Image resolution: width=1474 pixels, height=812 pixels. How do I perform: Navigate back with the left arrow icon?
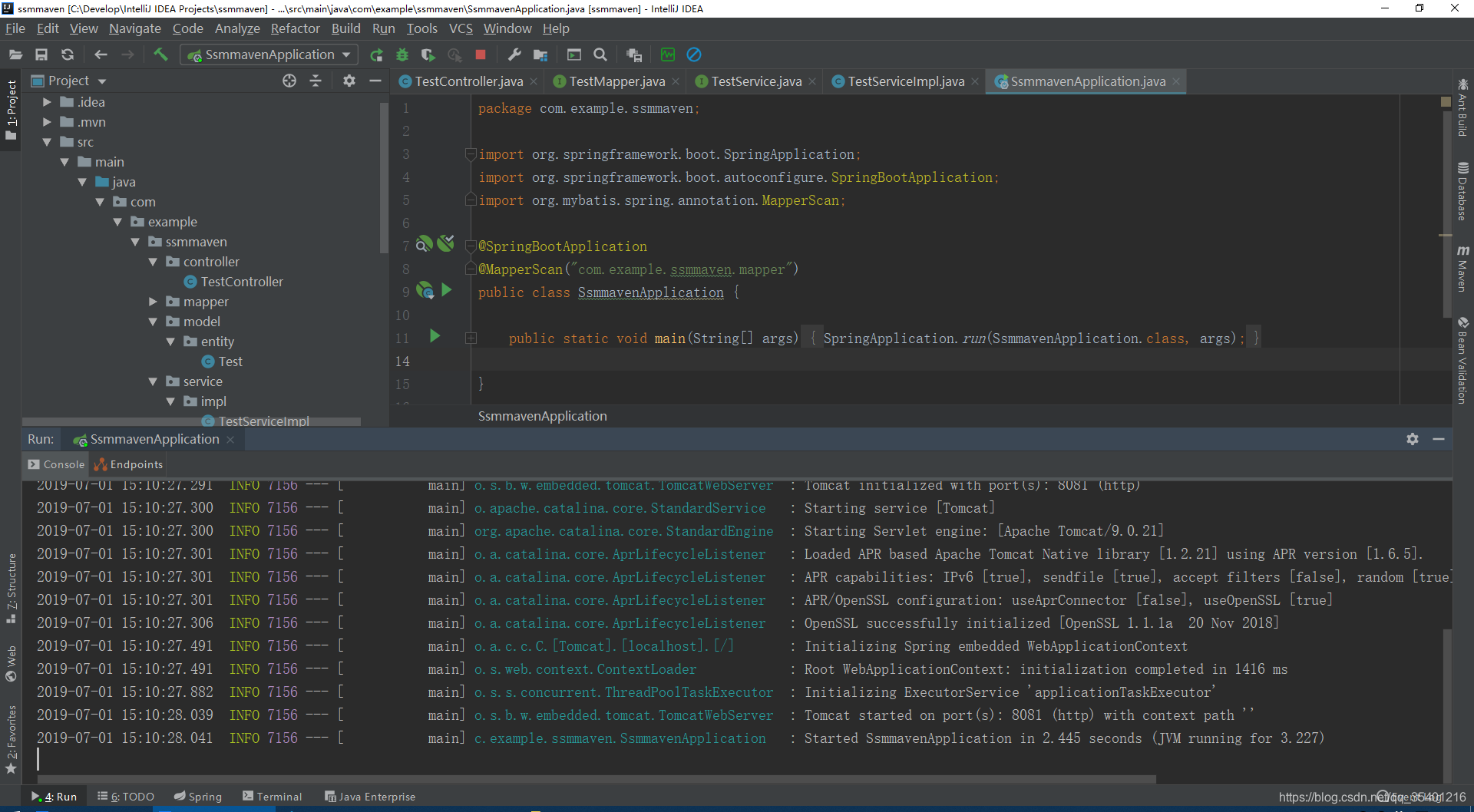(101, 54)
